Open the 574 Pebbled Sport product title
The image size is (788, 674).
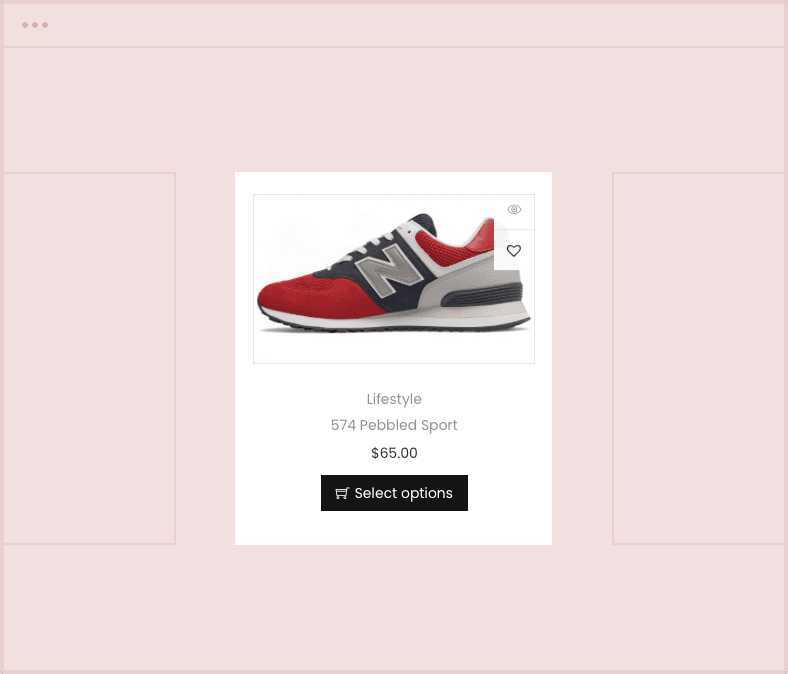[394, 425]
